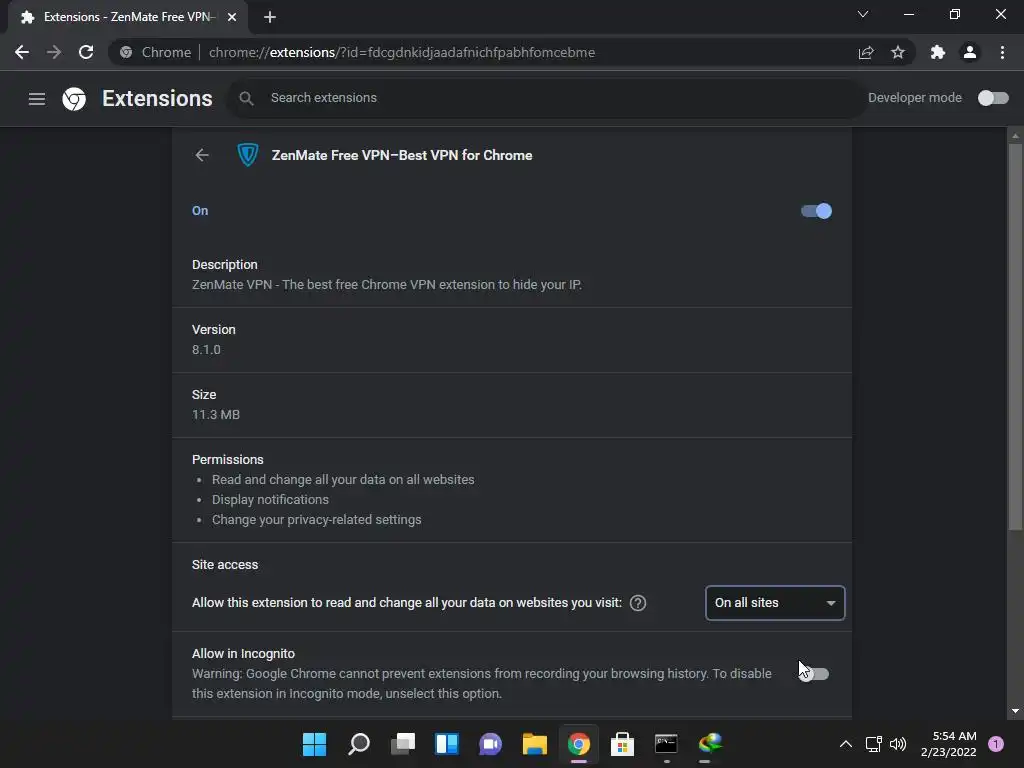Open tab search chevron in title bar

tap(863, 14)
